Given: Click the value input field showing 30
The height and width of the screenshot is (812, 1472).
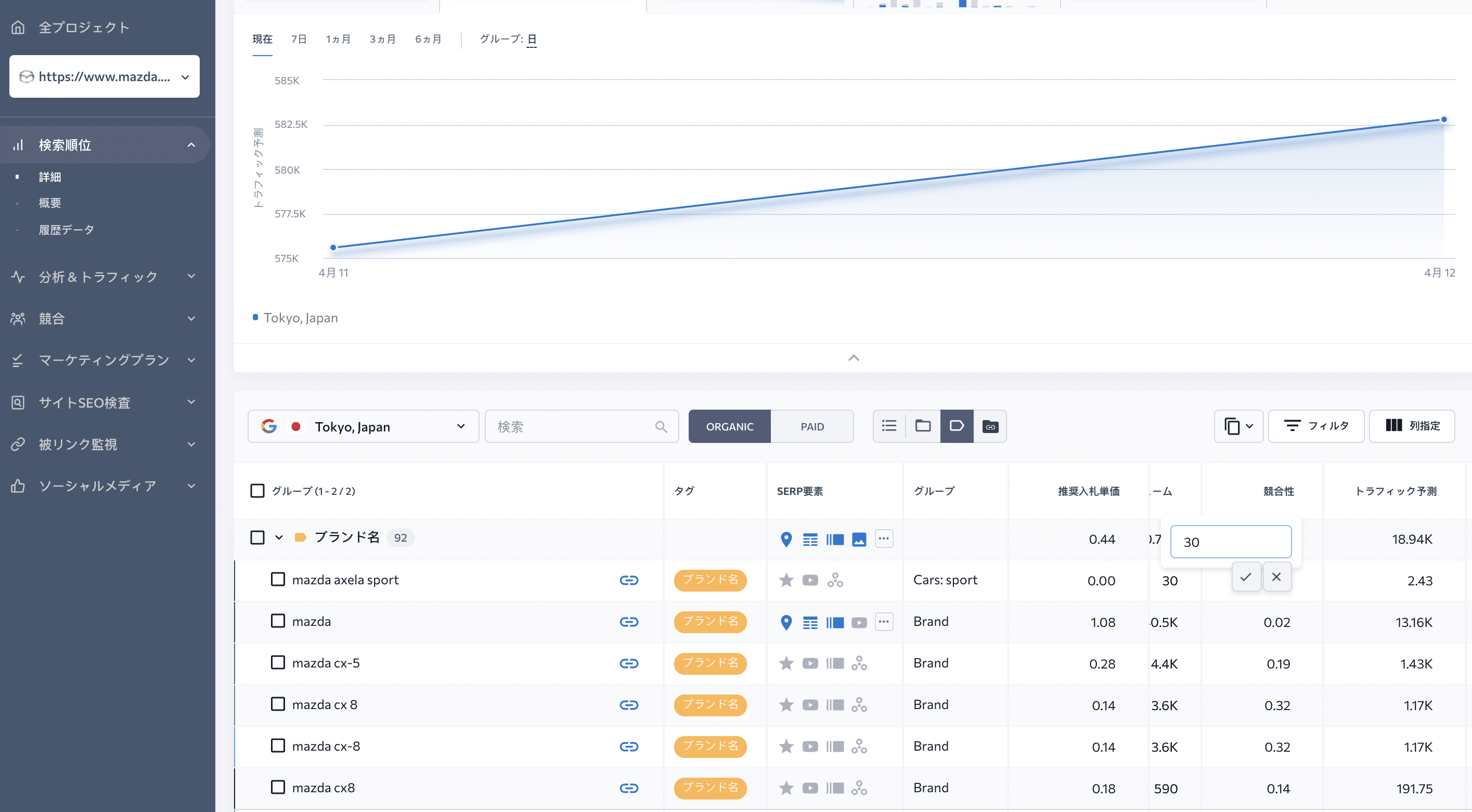Looking at the screenshot, I should click(x=1231, y=542).
